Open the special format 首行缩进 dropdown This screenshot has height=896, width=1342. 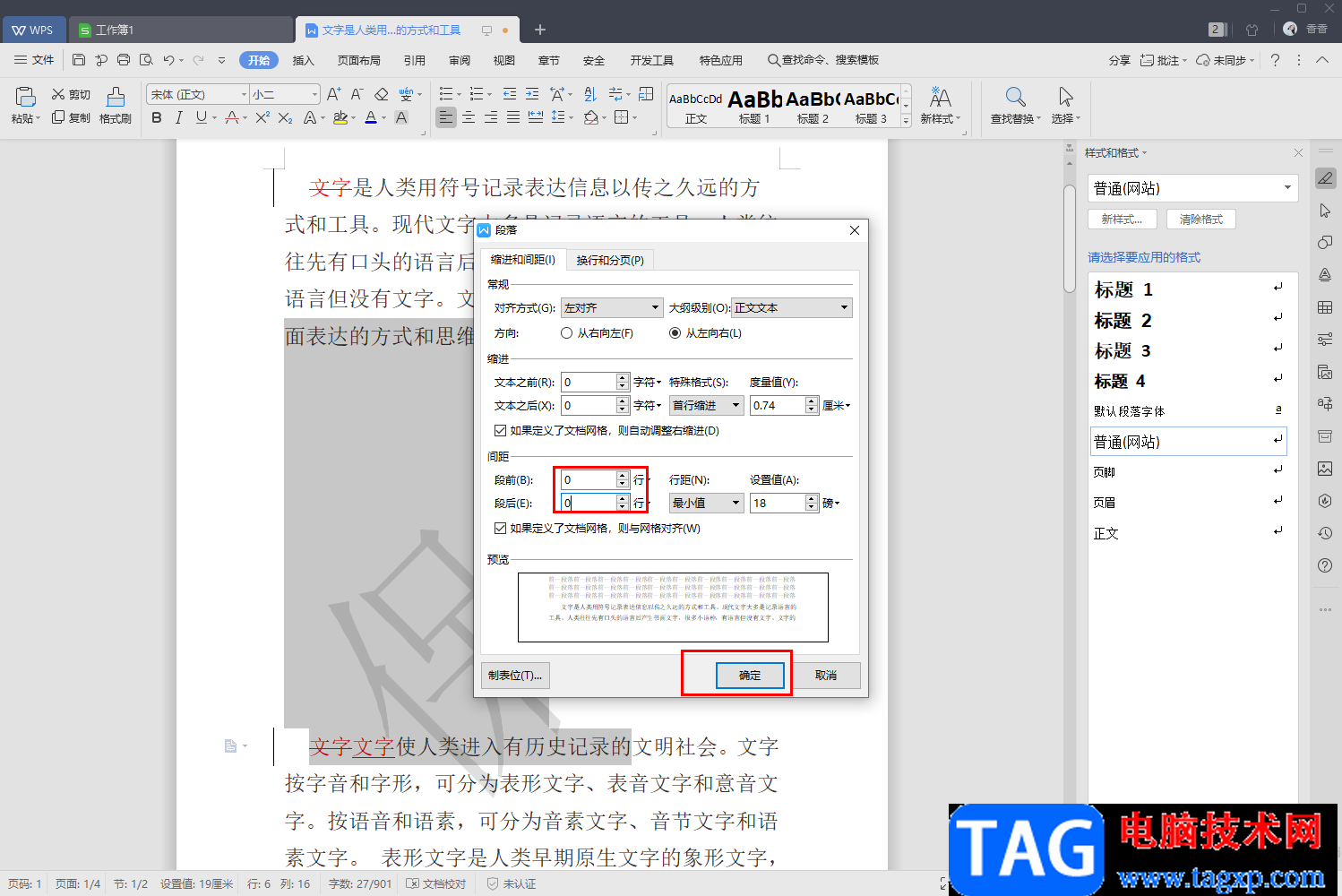click(707, 406)
